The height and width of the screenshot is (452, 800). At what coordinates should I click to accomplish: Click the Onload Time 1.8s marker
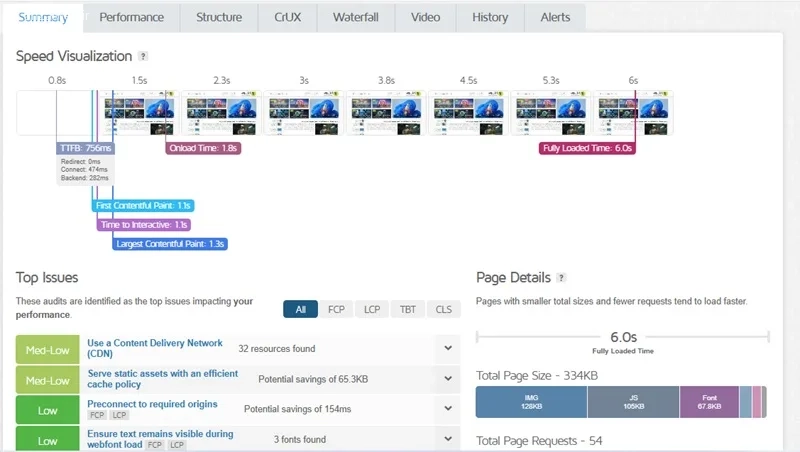(x=203, y=148)
